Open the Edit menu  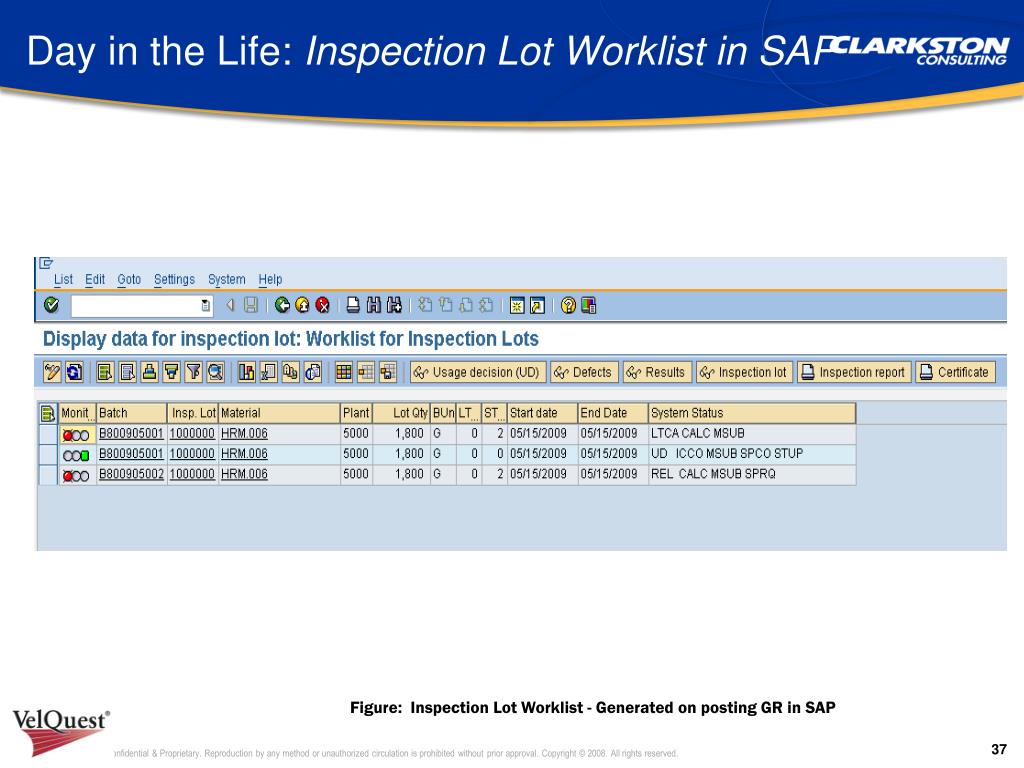tap(95, 280)
